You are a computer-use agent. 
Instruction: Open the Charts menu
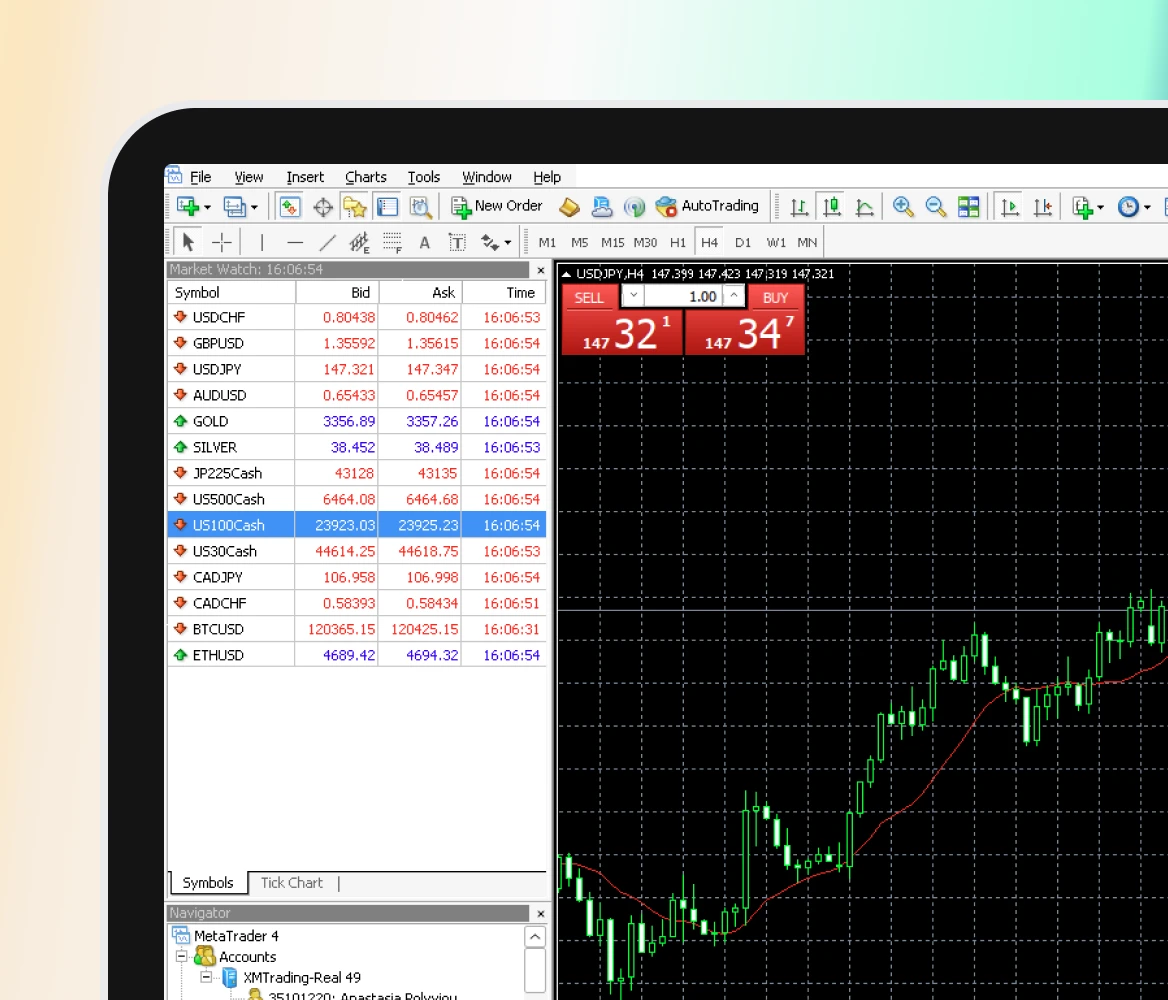(365, 176)
